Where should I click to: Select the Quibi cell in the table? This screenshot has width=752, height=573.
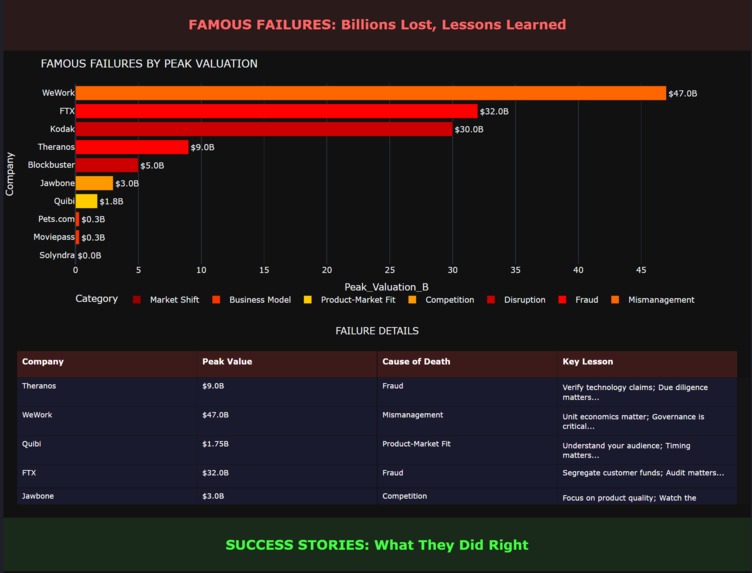pos(107,450)
